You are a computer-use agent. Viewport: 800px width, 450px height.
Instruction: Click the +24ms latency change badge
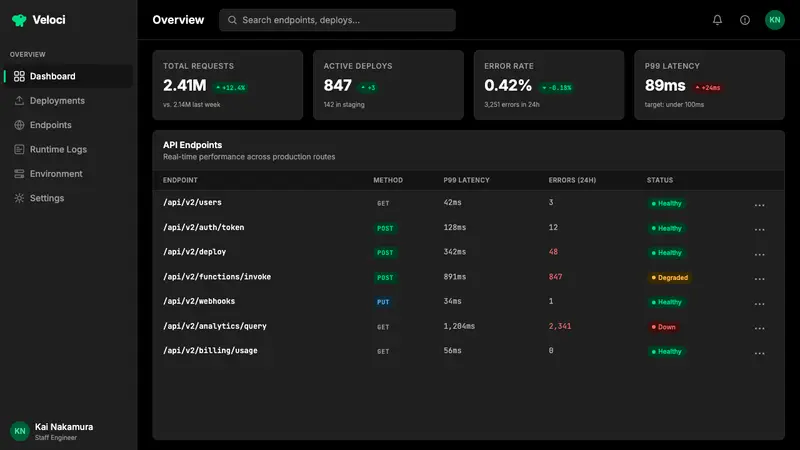click(708, 88)
